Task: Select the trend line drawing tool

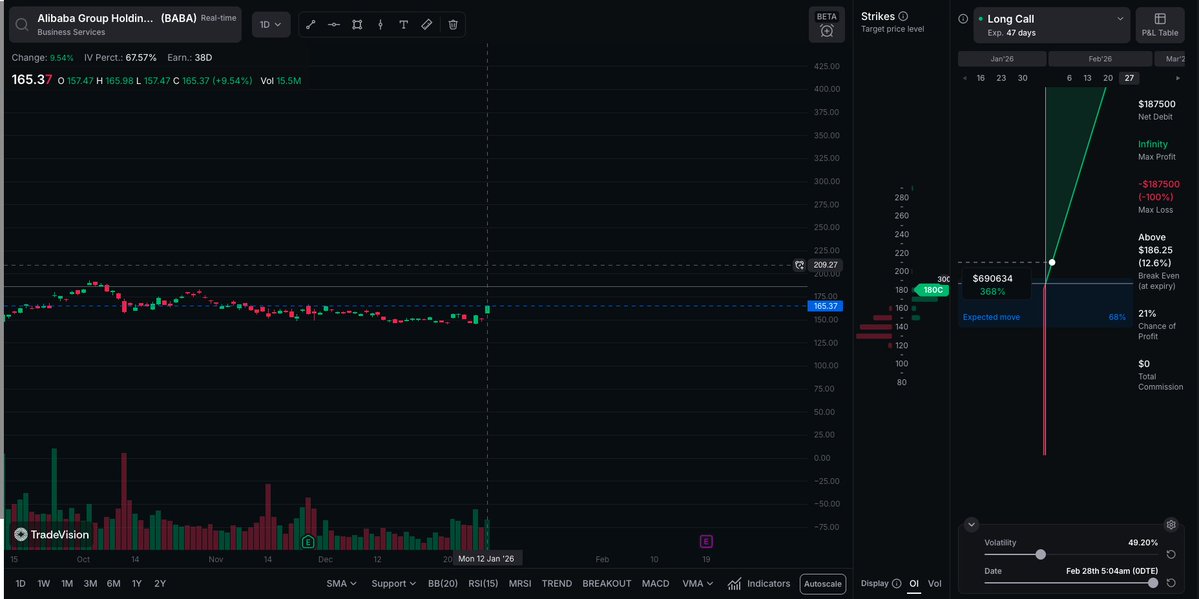Action: [x=310, y=24]
